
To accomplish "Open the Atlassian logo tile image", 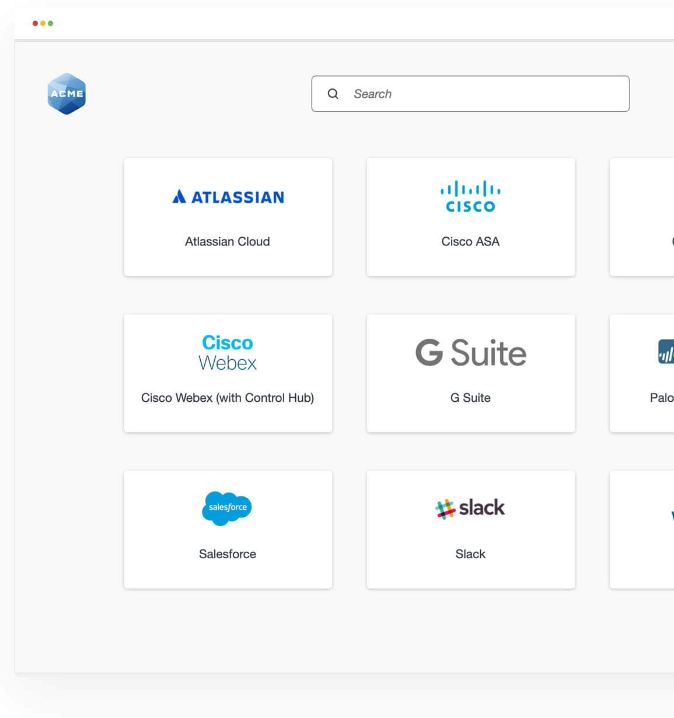I will (x=228, y=197).
